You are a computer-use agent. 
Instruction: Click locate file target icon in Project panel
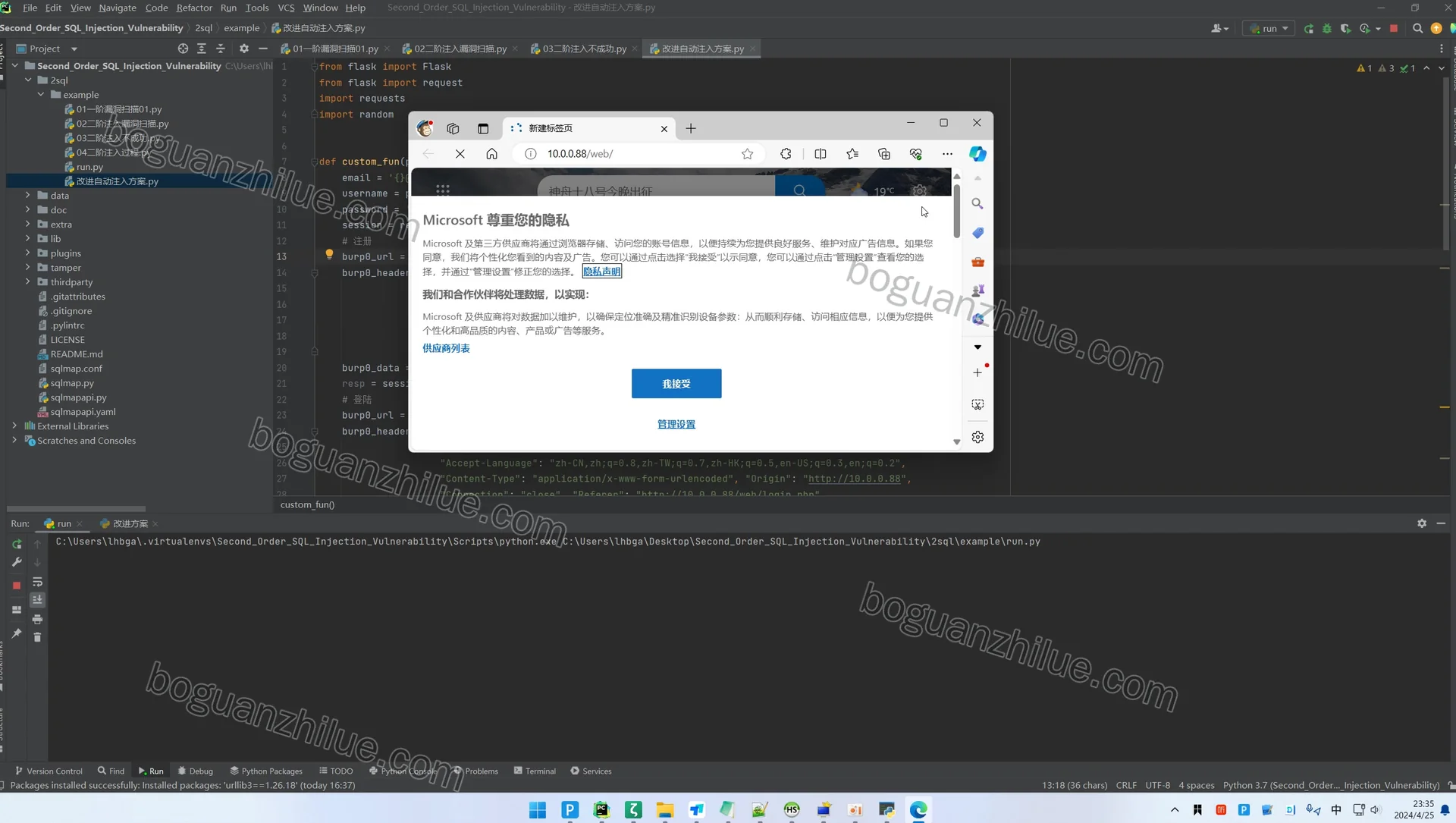point(183,49)
